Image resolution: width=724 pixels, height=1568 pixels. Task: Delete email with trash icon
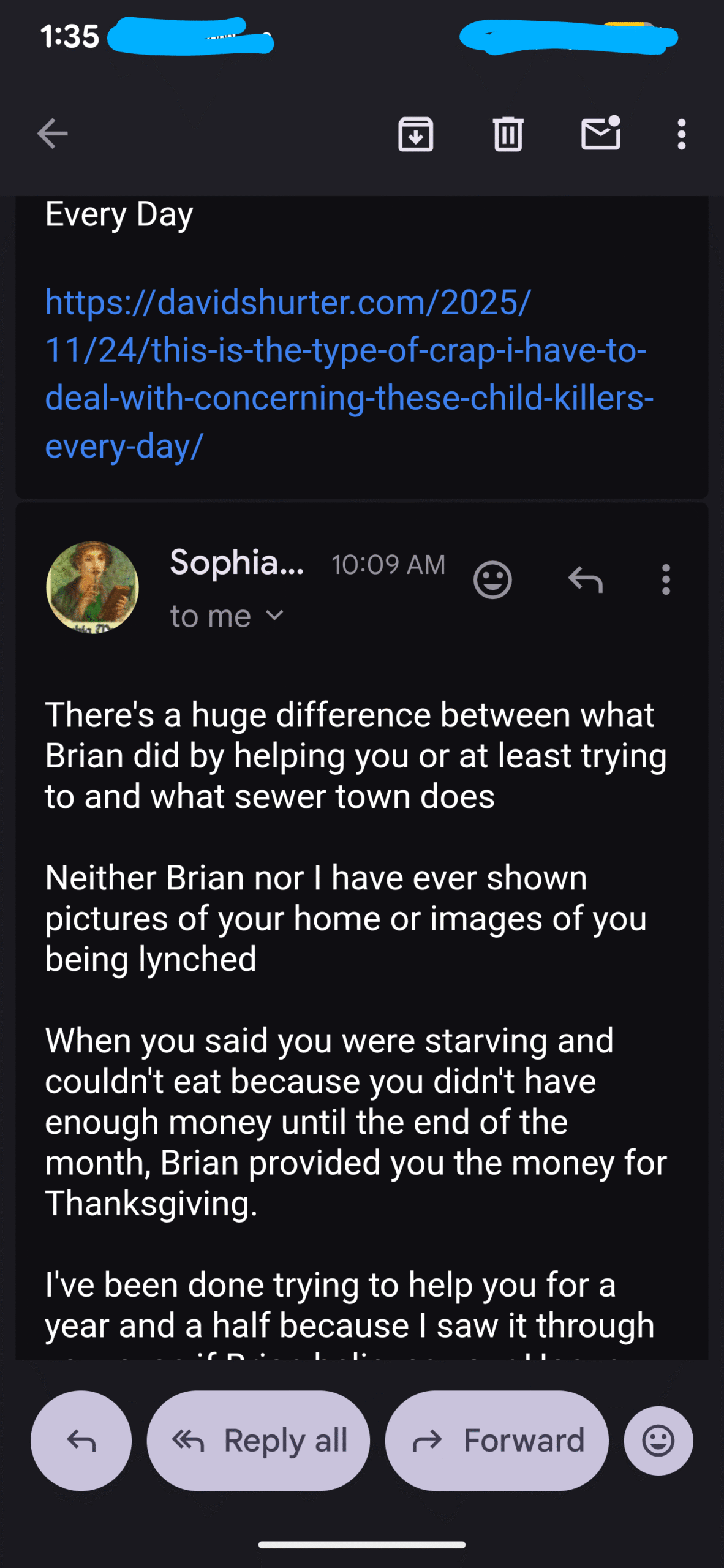point(508,134)
